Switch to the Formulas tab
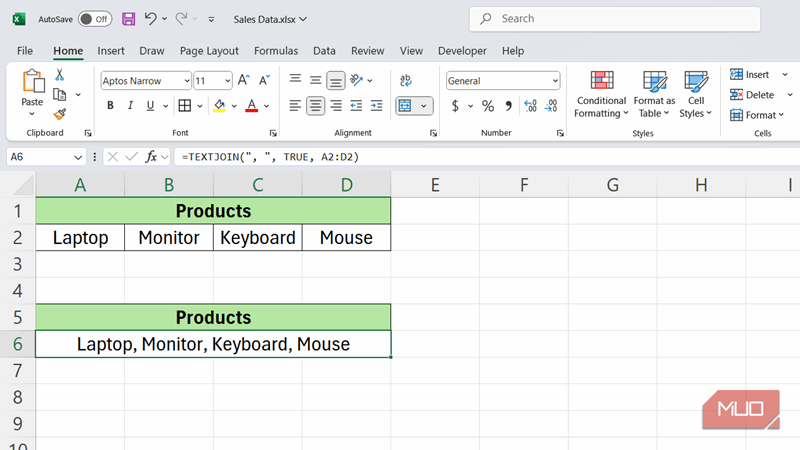The height and width of the screenshot is (450, 800). pos(276,51)
